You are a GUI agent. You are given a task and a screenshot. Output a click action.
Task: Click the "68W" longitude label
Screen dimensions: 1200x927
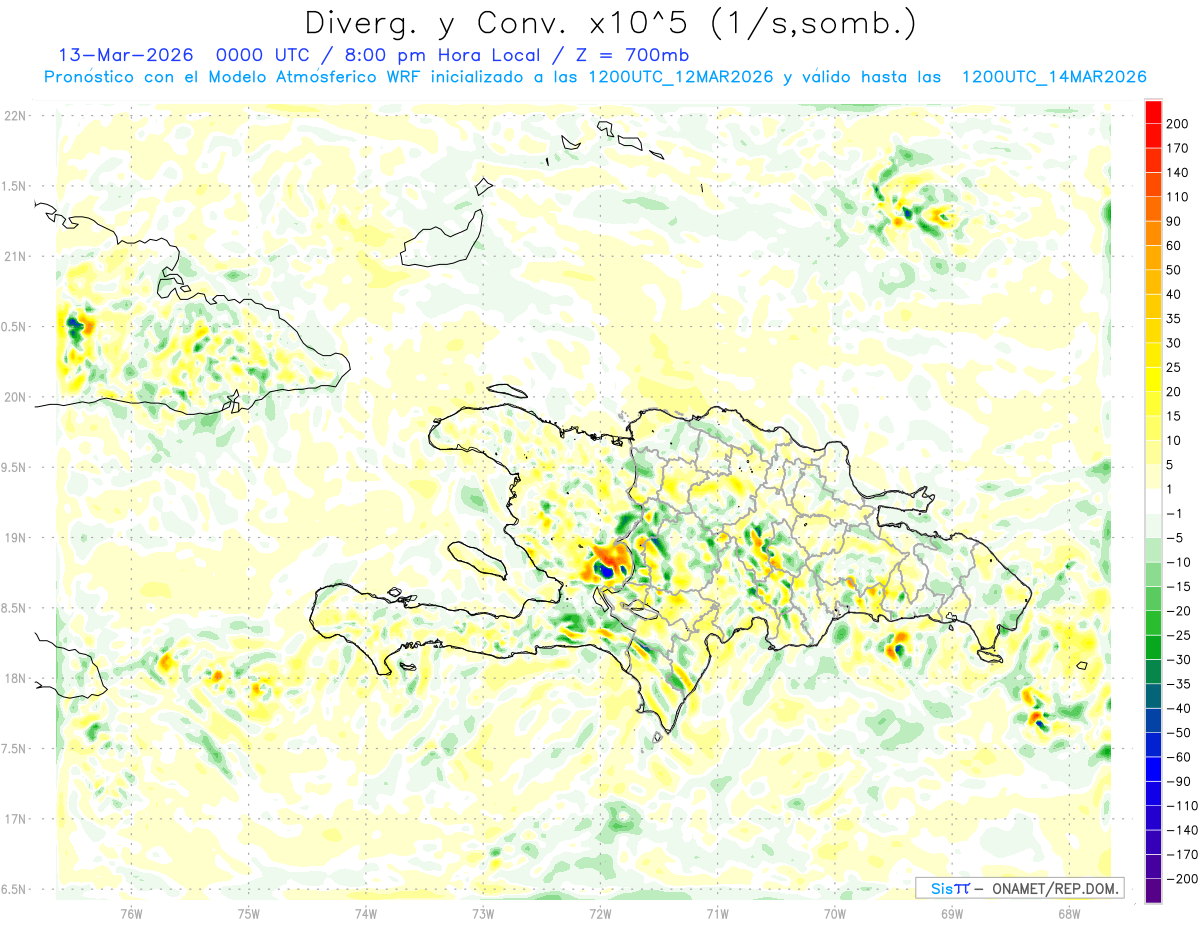click(1069, 913)
